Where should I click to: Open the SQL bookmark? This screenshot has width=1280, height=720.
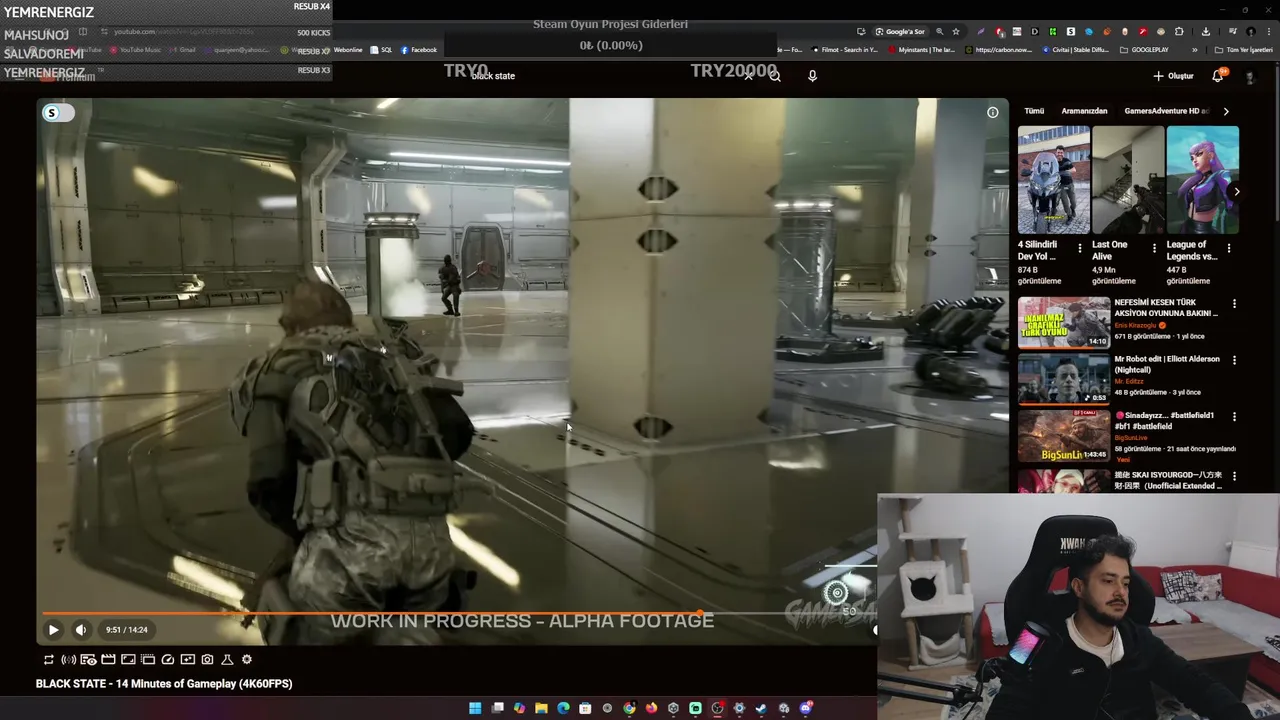tap(381, 50)
